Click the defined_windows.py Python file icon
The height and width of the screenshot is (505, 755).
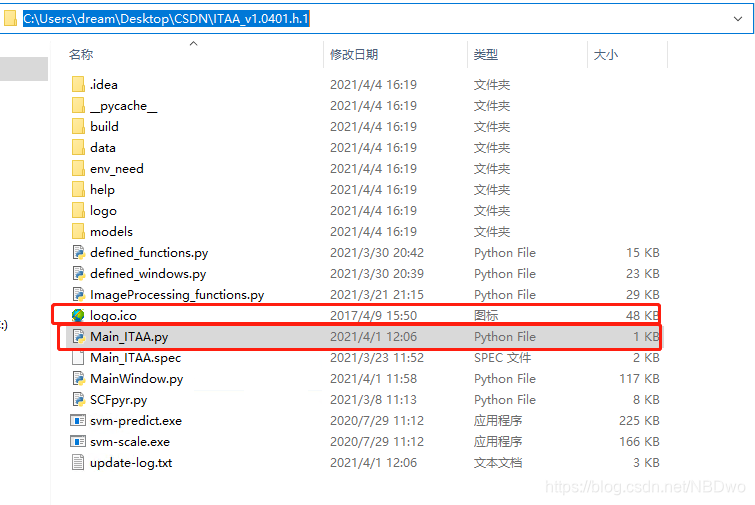[78, 273]
